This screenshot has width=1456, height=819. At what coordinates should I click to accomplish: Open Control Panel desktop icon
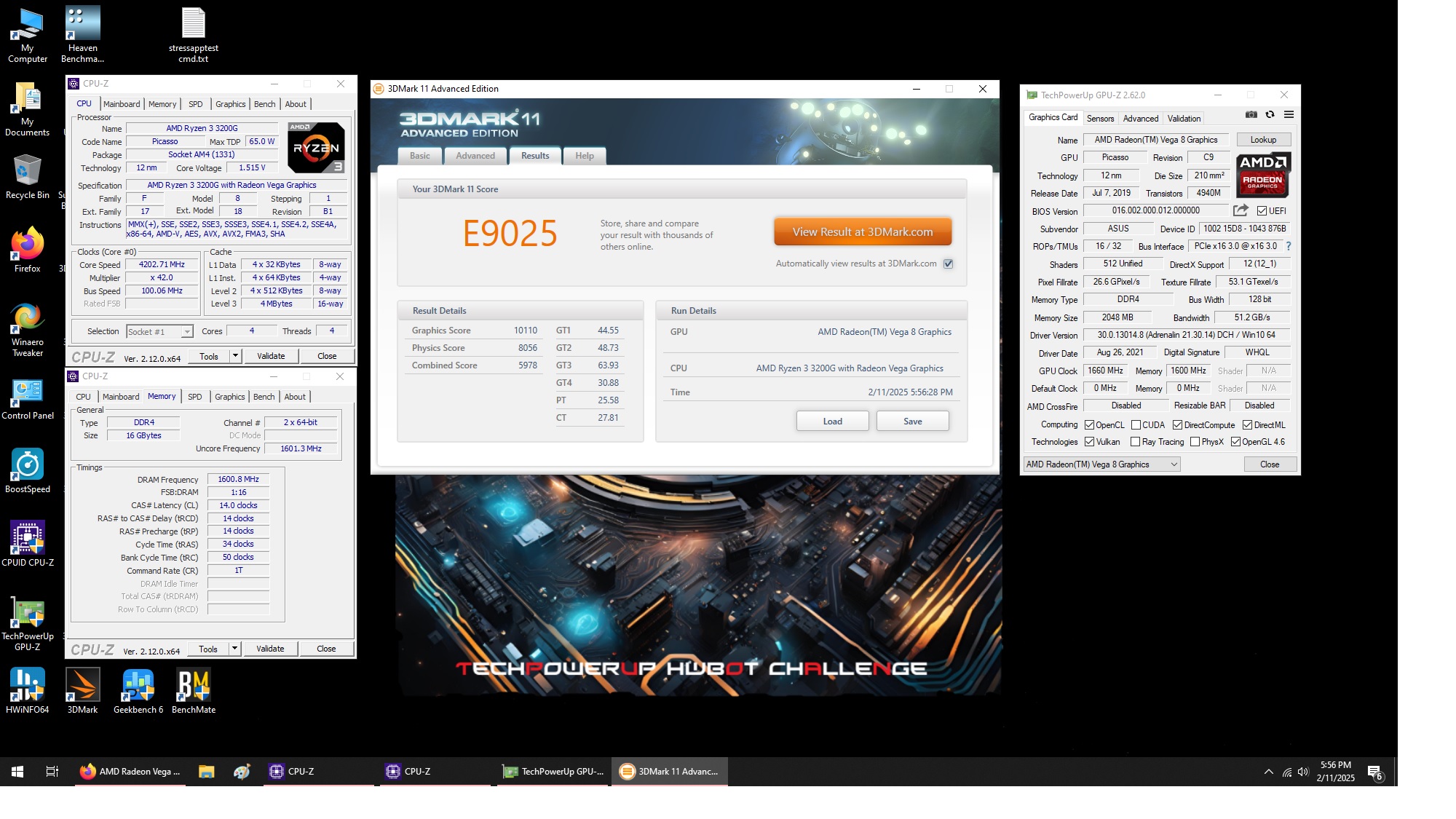tap(28, 399)
